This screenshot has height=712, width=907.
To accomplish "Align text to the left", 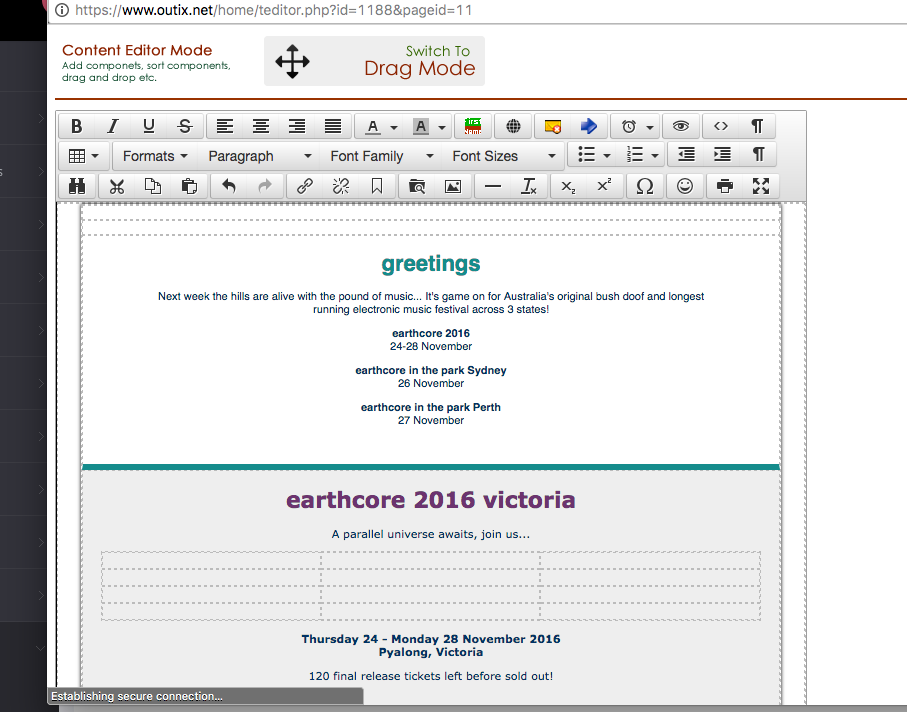I will [225, 126].
